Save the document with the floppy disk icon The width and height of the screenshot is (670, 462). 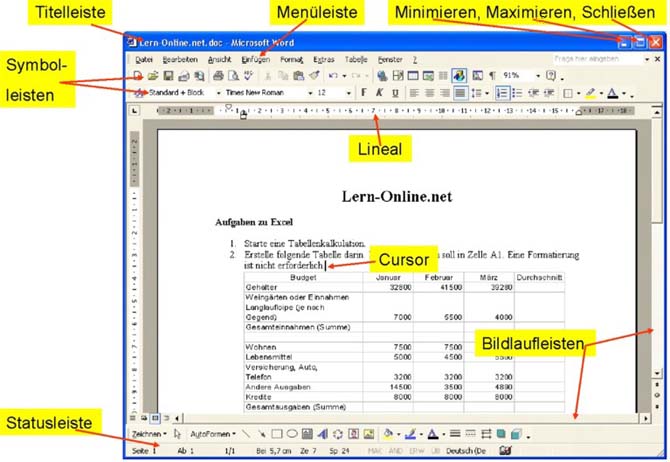tap(168, 76)
